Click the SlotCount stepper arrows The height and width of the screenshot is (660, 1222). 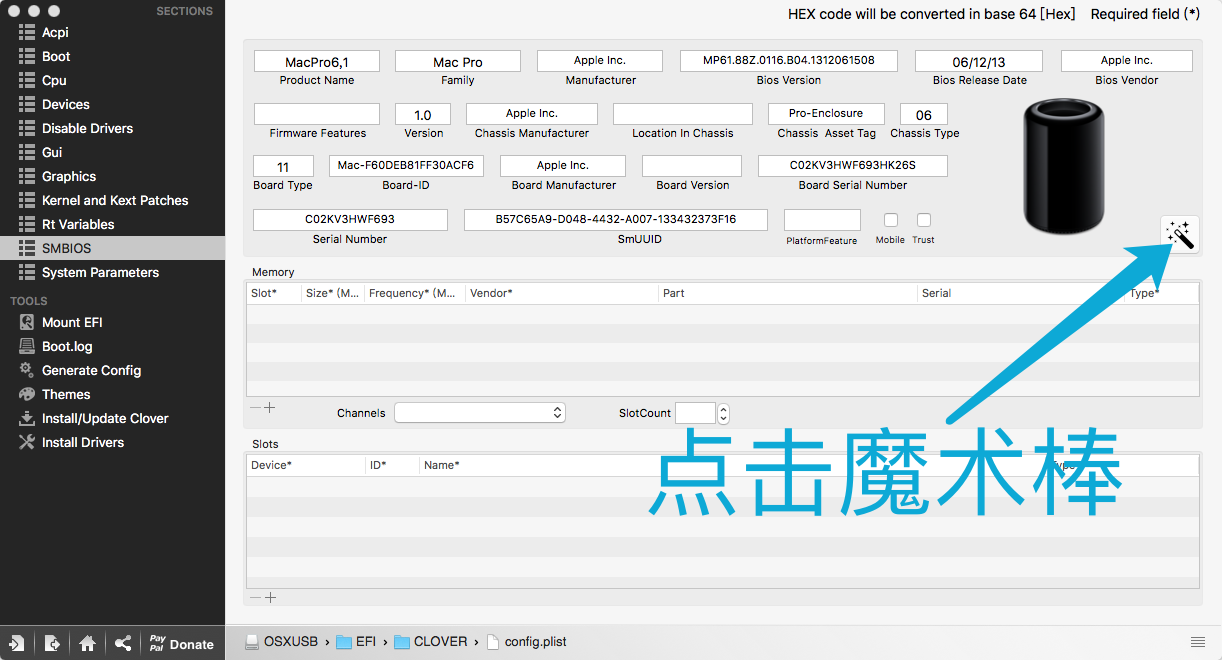[724, 413]
